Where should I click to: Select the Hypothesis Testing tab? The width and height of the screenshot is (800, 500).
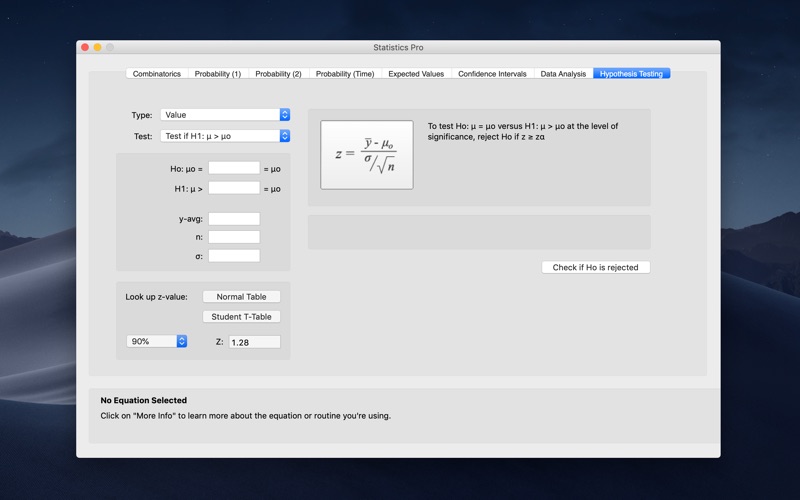click(x=632, y=73)
